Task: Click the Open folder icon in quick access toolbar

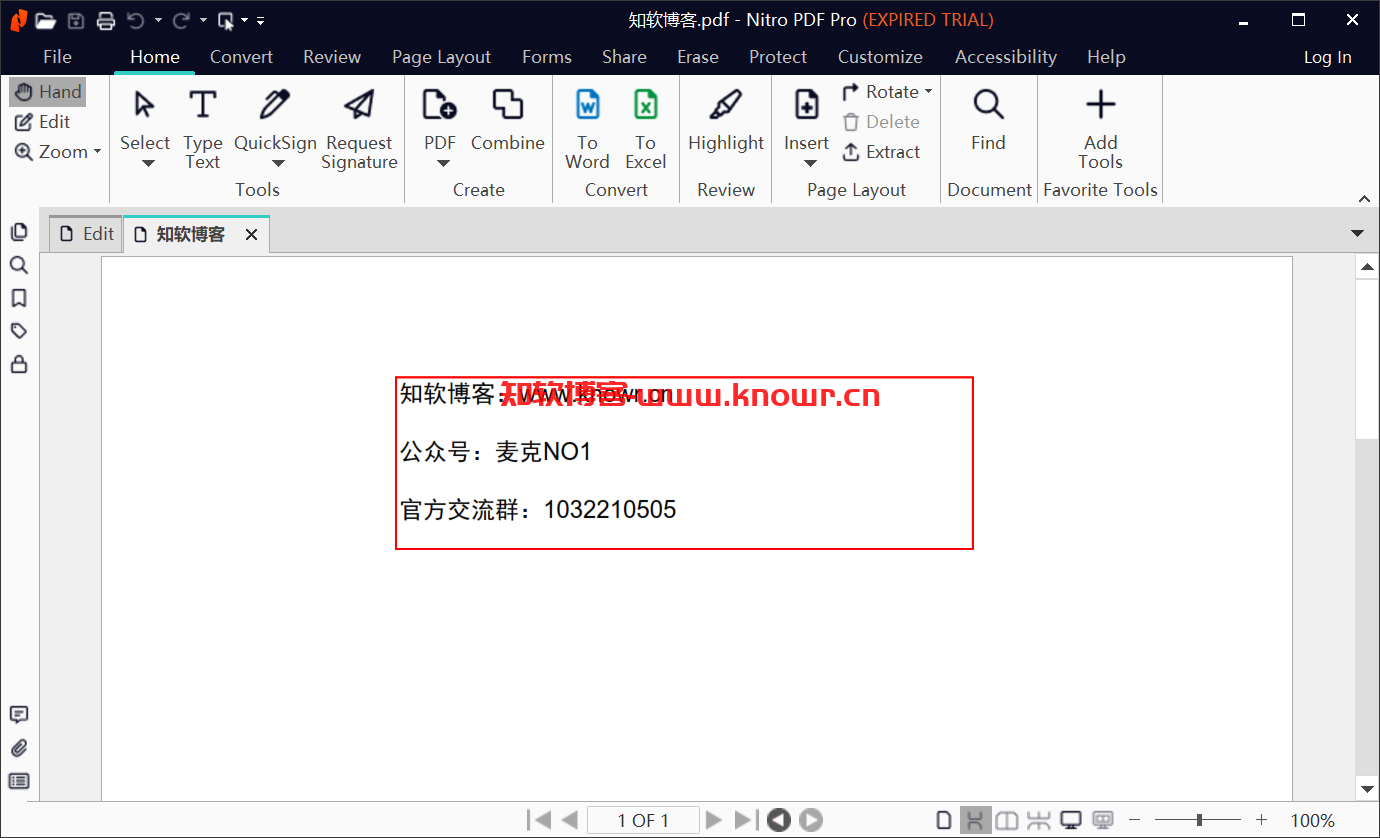Action: (45, 20)
